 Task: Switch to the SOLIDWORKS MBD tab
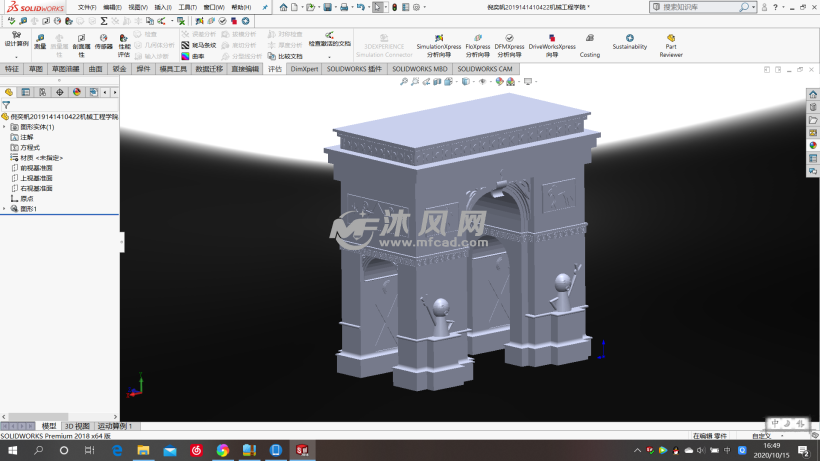click(419, 69)
